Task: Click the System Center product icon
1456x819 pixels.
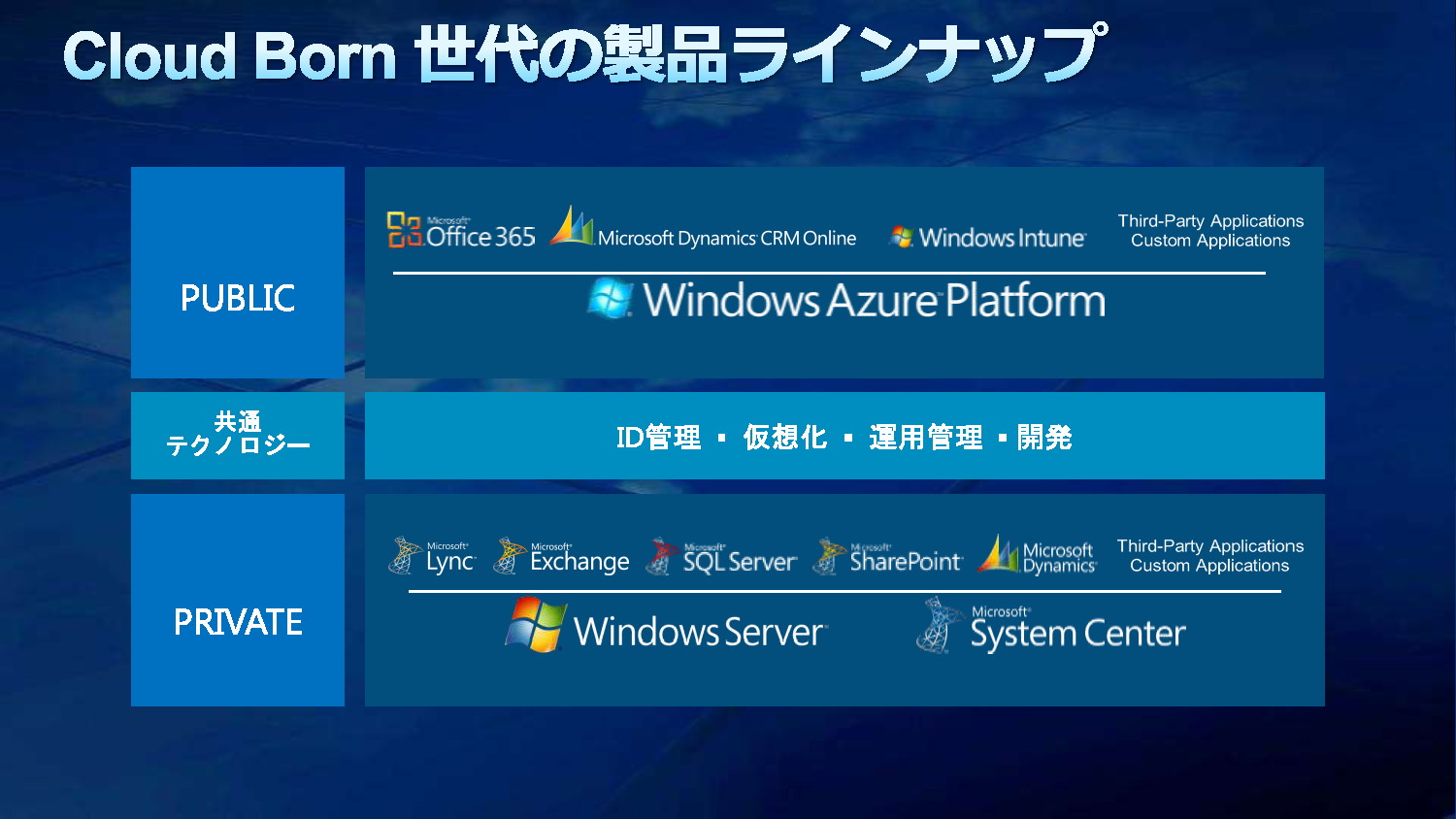Action: coord(938,625)
